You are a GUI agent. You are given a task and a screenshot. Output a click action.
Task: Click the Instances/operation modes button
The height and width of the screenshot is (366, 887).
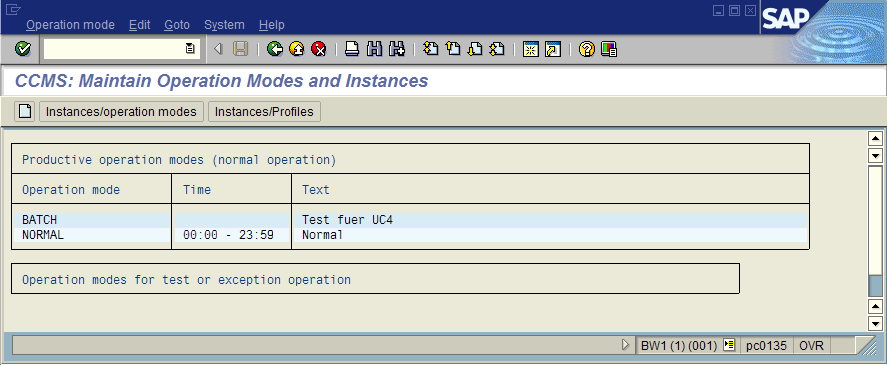tap(121, 111)
